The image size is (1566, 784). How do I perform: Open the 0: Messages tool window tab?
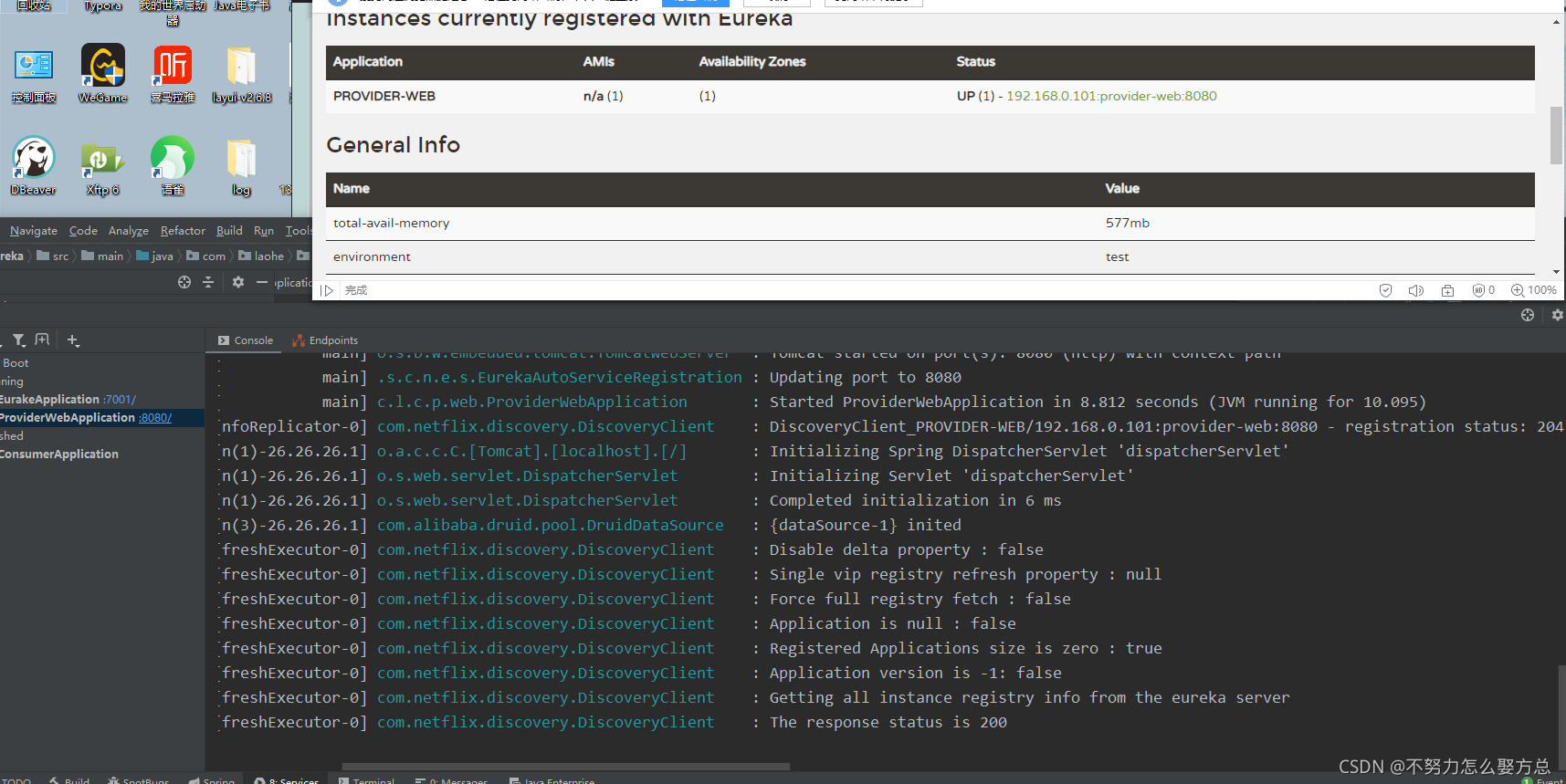coord(451,780)
